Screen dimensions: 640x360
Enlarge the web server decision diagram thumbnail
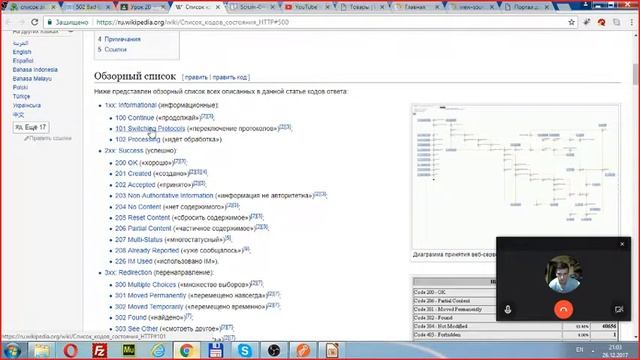click(x=516, y=177)
